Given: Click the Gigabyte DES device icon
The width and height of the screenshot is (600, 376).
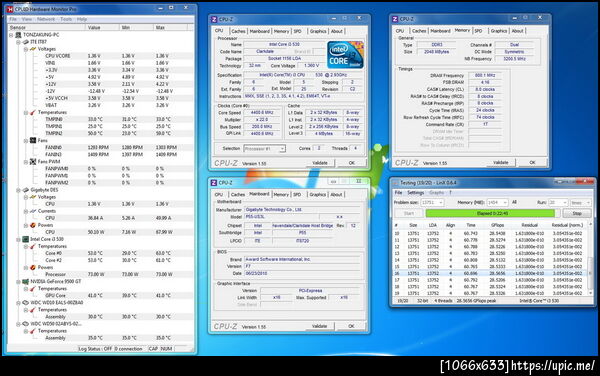Looking at the screenshot, I should 26,190.
